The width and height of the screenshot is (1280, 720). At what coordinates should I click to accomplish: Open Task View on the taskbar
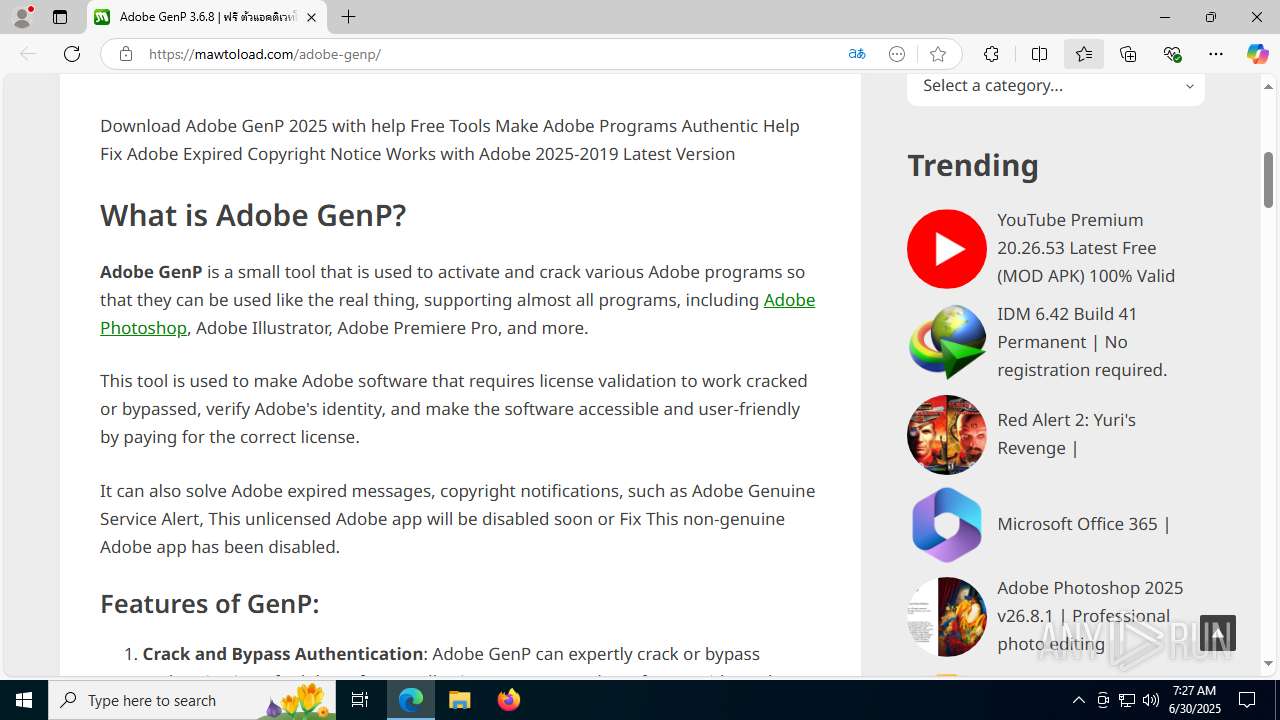click(361, 700)
